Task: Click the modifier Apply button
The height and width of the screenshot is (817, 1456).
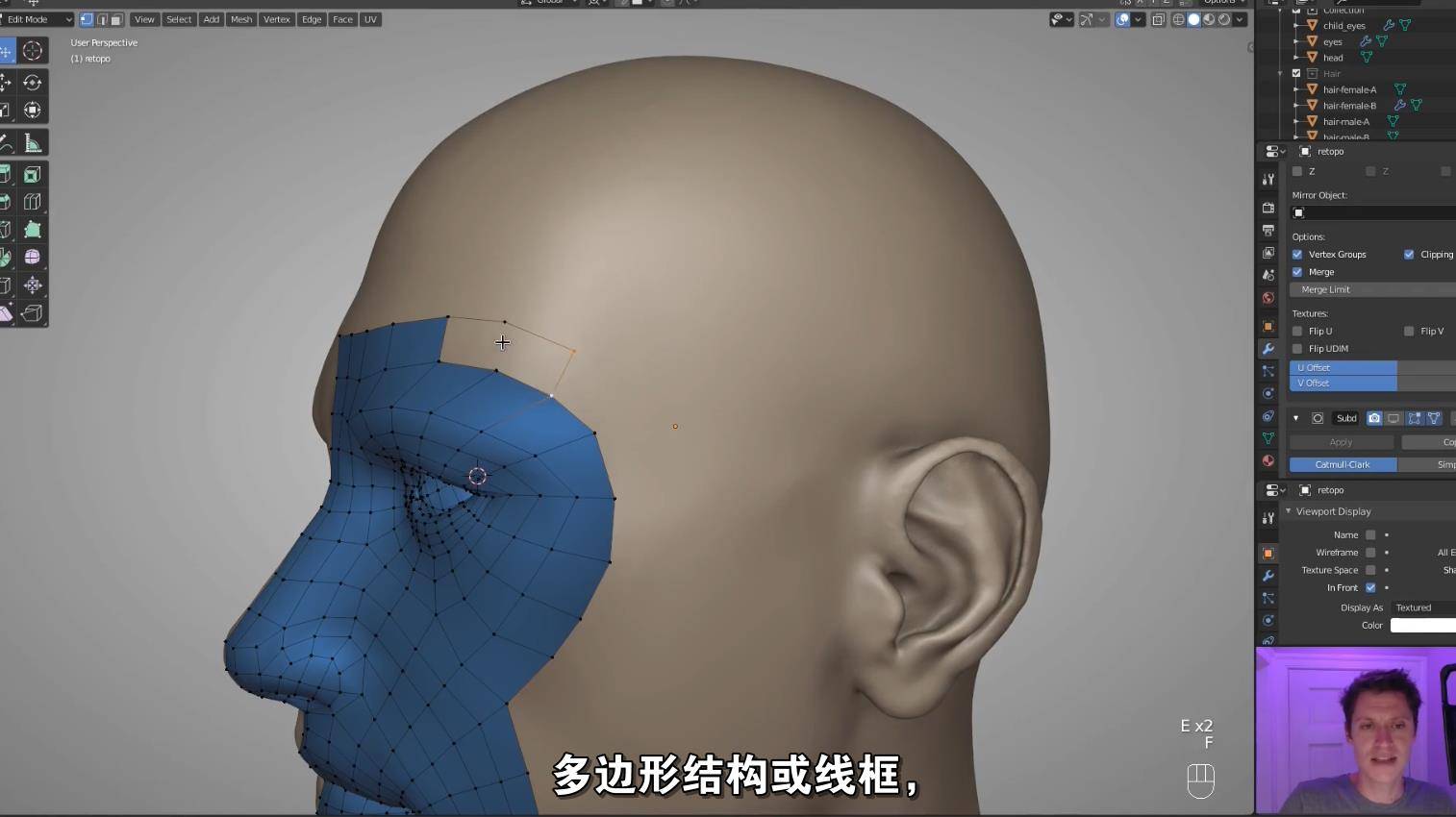Action: [x=1341, y=442]
